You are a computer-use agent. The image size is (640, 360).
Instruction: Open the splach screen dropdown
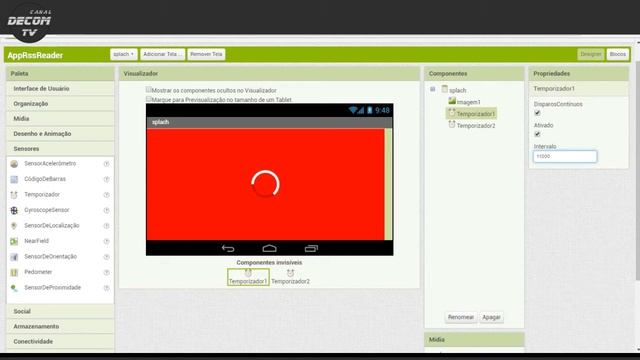(124, 54)
